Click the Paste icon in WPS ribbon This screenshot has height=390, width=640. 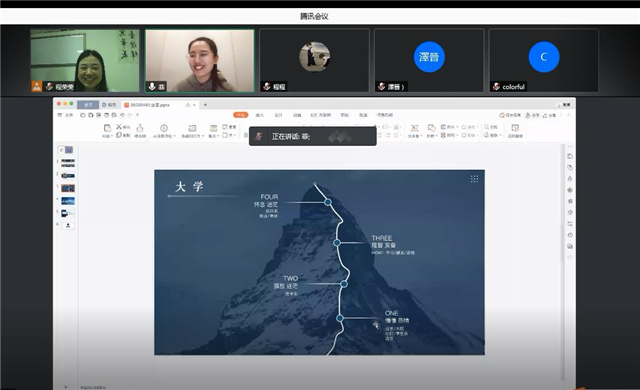107,128
